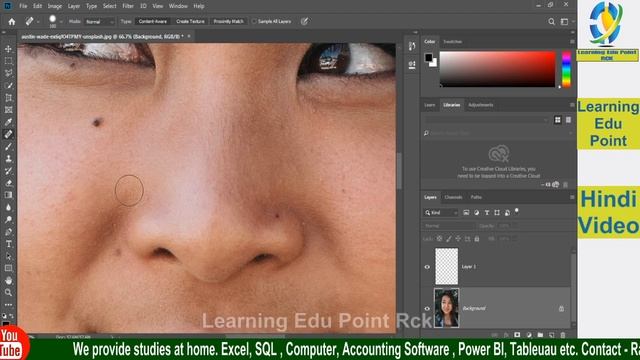The image size is (640, 360).
Task: Choose Create Texture healing type
Action: [x=190, y=22]
